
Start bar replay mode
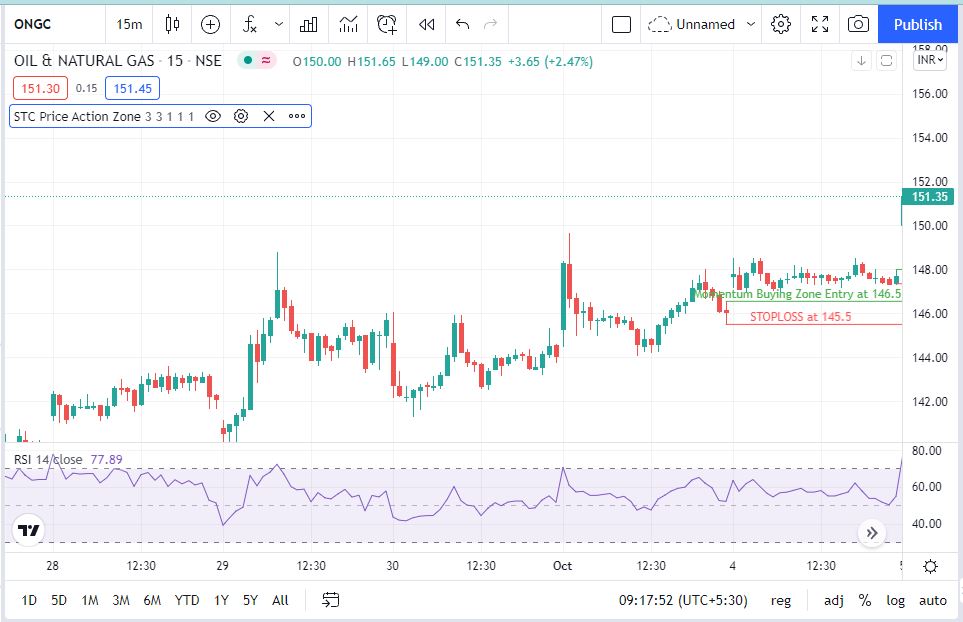(426, 24)
